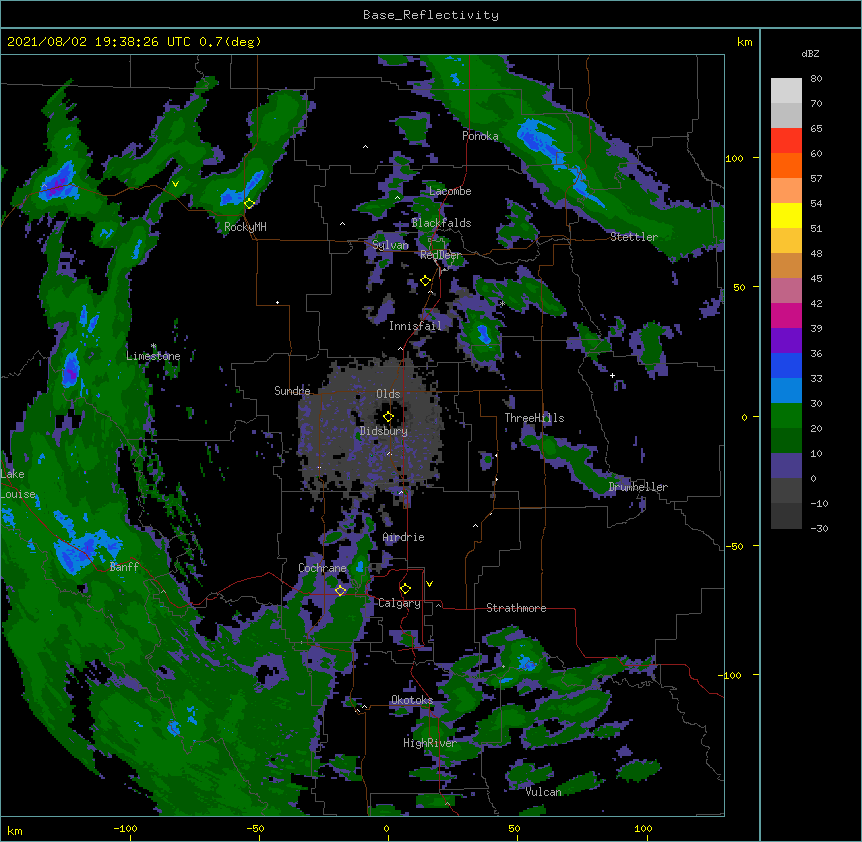Click the Sundre label
The height and width of the screenshot is (842, 862).
click(292, 391)
